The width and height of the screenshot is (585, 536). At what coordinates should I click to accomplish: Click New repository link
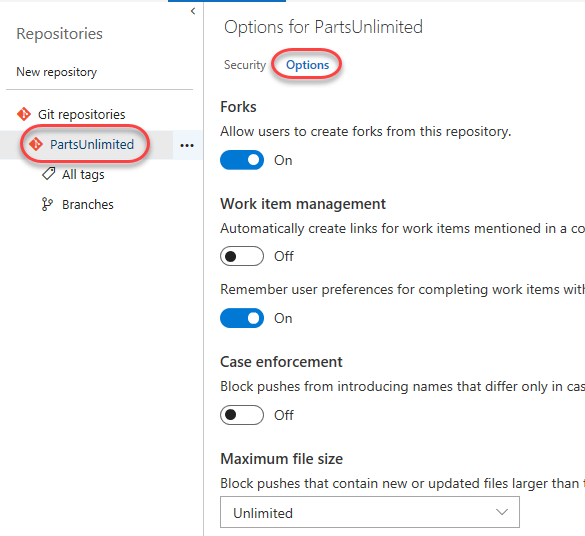[57, 72]
